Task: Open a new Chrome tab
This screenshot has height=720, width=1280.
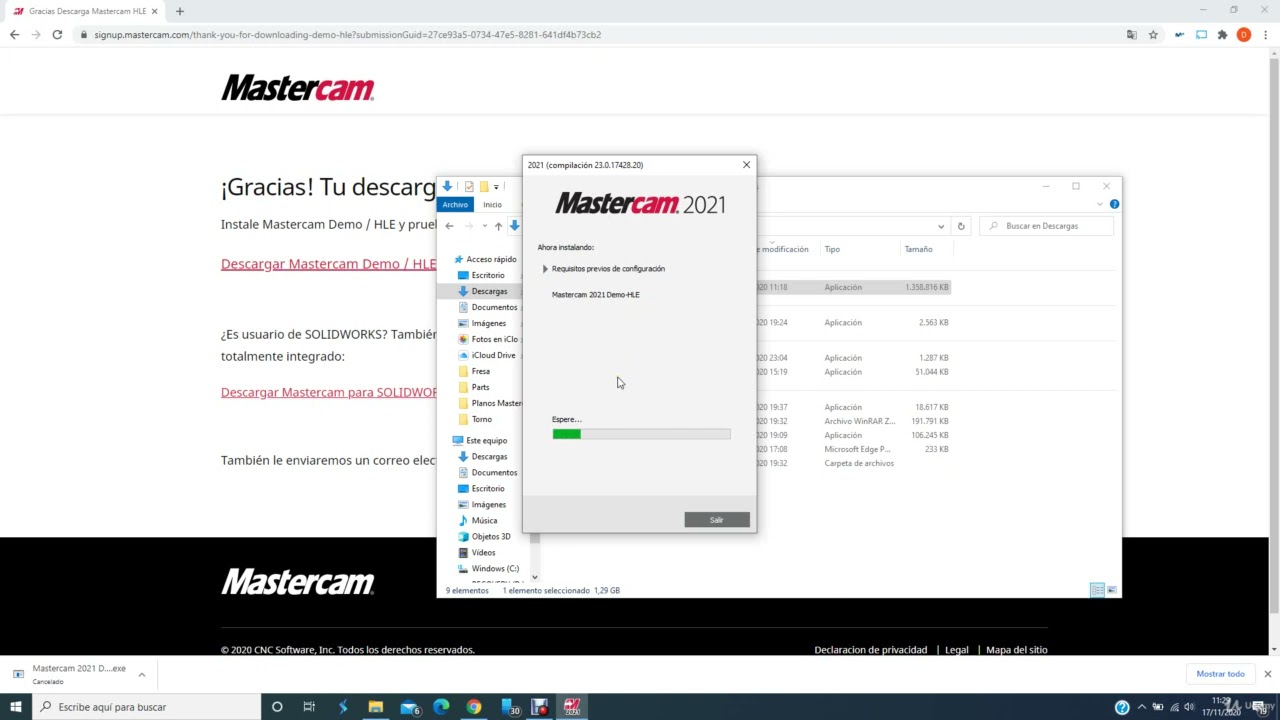Action: [x=180, y=11]
